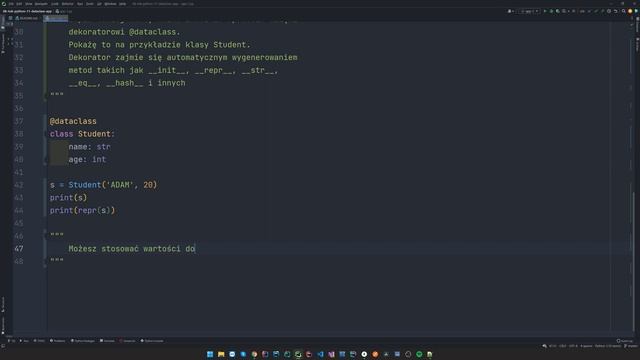Open Search Everywhere magnifier icon

624,11
